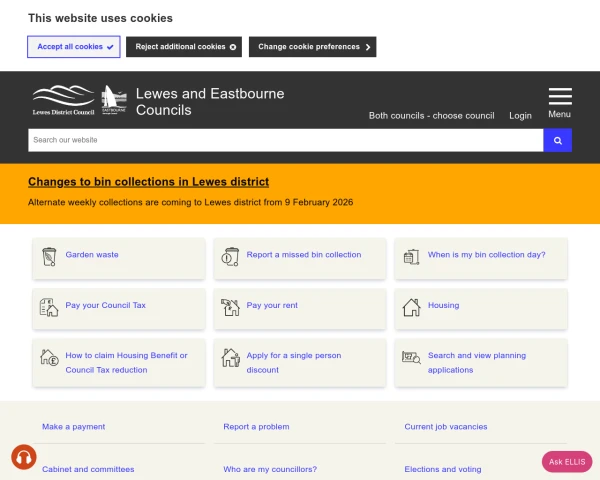Click the Lewes District Council logo
Viewport: 600px width, 480px height.
[x=64, y=101]
